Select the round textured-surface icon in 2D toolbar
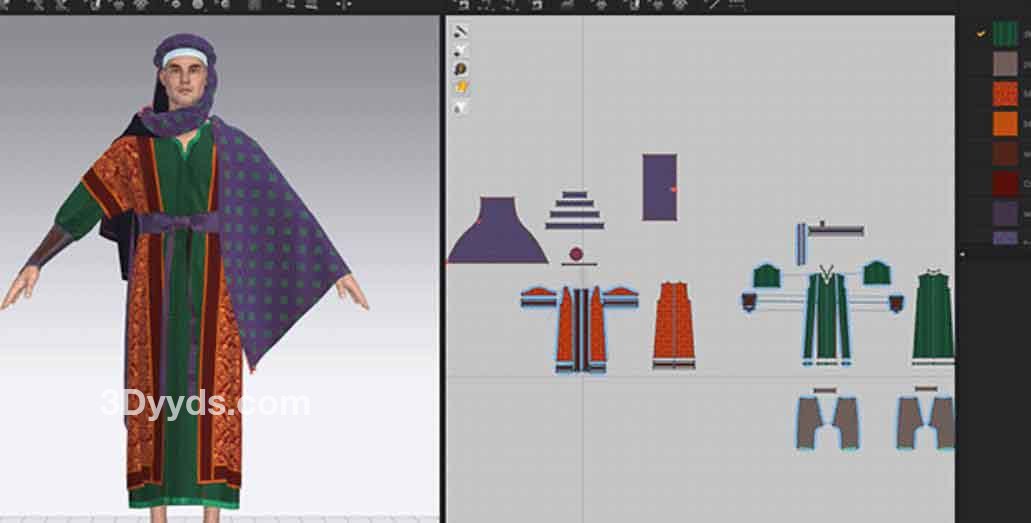 click(x=461, y=69)
